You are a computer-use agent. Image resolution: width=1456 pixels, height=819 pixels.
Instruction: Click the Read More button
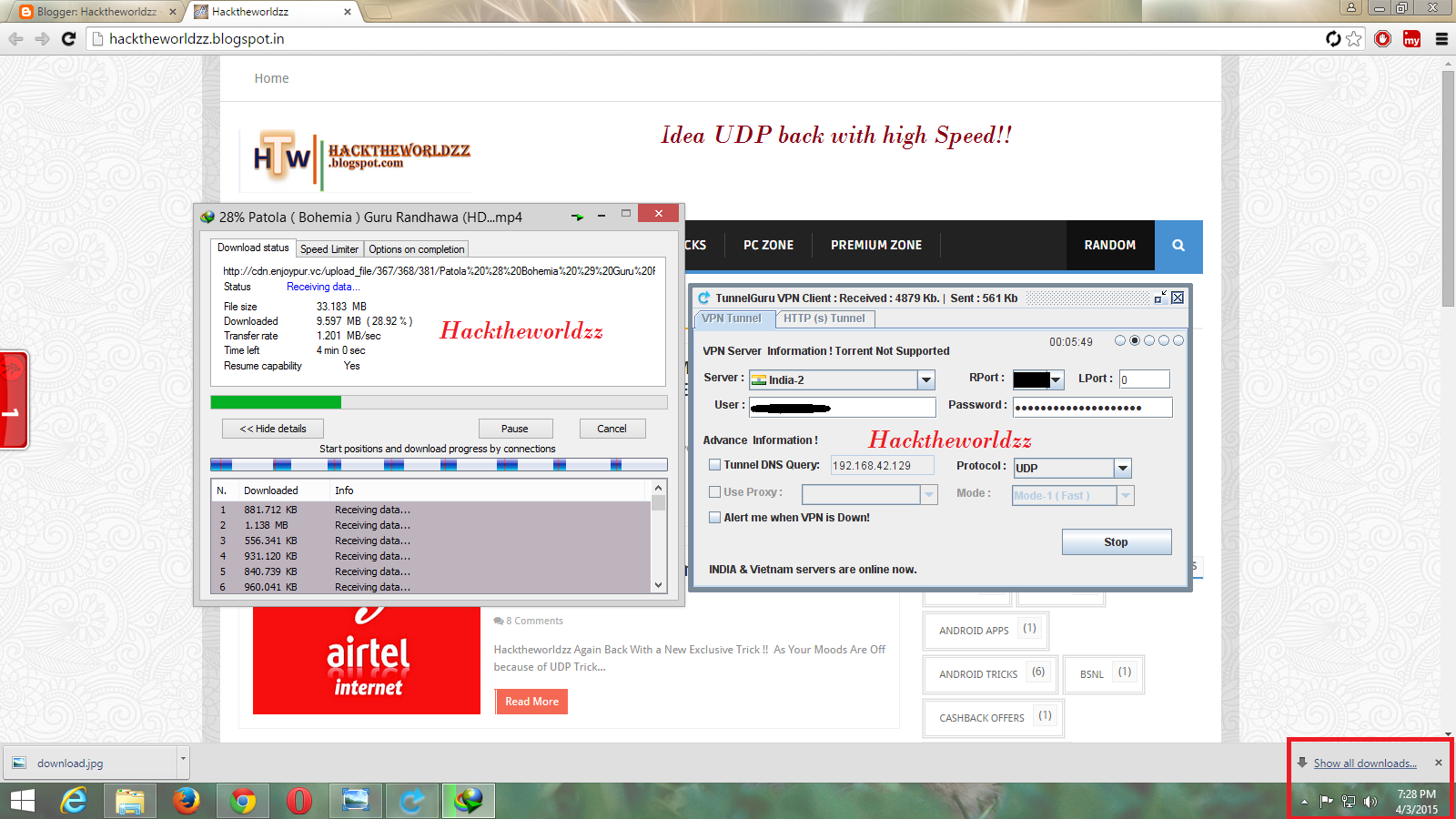point(531,702)
